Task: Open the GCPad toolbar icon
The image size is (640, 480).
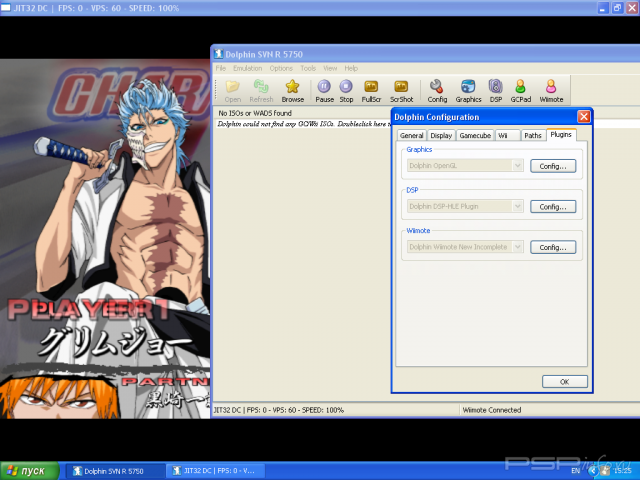Action: pos(520,87)
